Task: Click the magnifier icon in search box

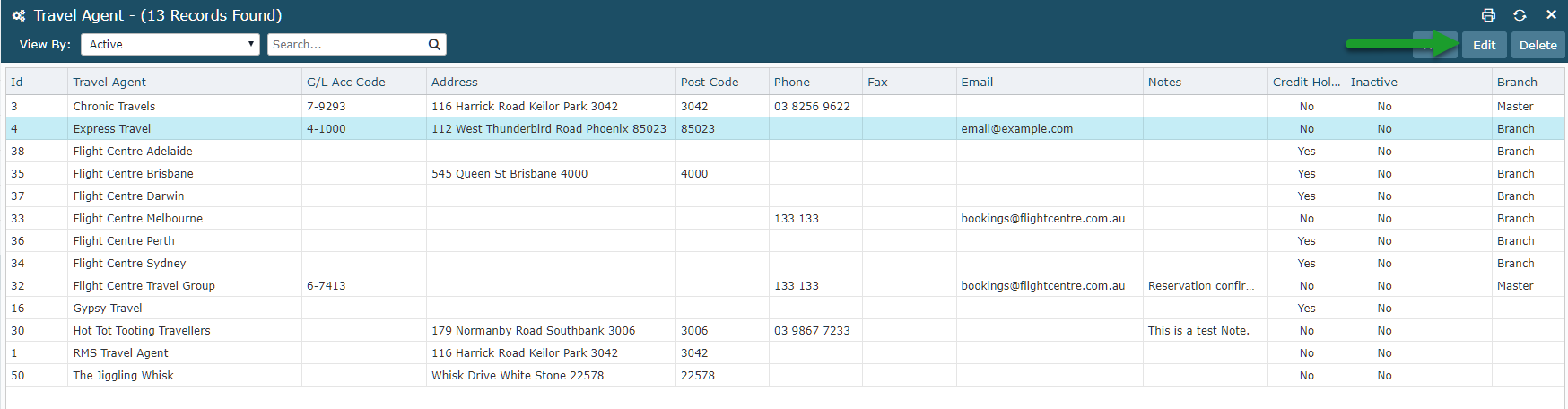Action: (x=434, y=44)
